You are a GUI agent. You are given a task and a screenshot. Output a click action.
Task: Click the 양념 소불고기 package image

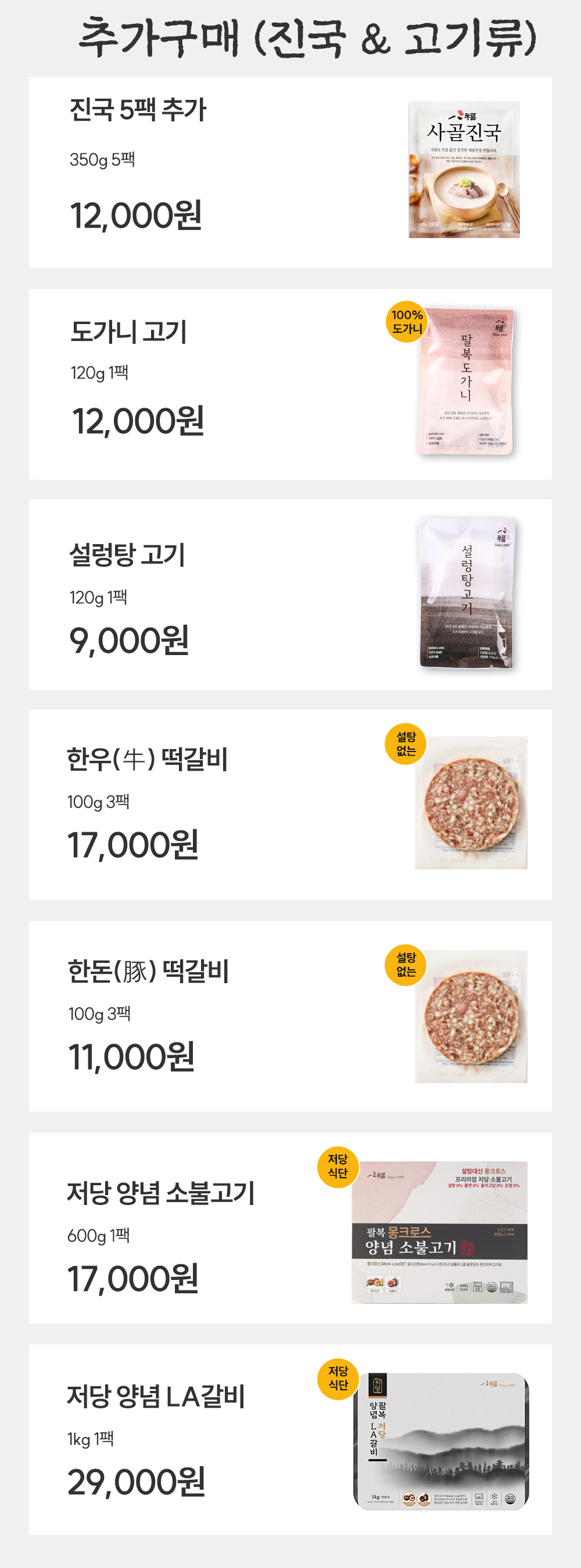pyautogui.click(x=439, y=1232)
